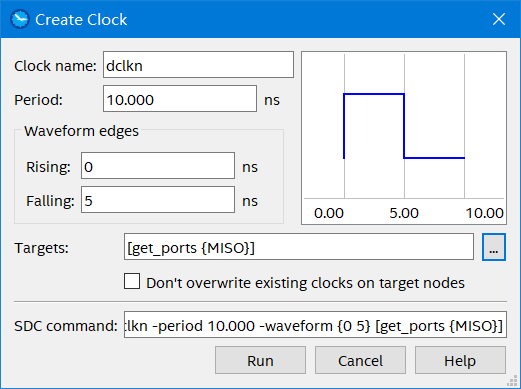
Task: Click the Timing Analyzer icon in title bar
Action: pos(20,19)
